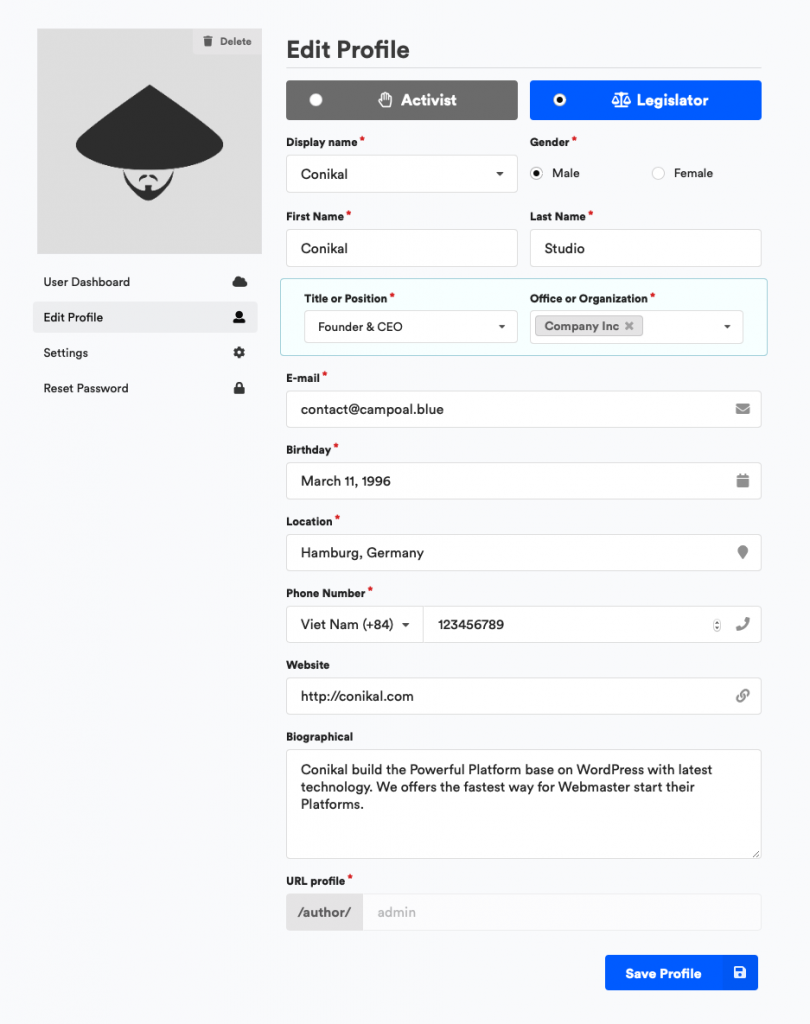Switch to the Legislator tab
The image size is (810, 1024).
(645, 100)
